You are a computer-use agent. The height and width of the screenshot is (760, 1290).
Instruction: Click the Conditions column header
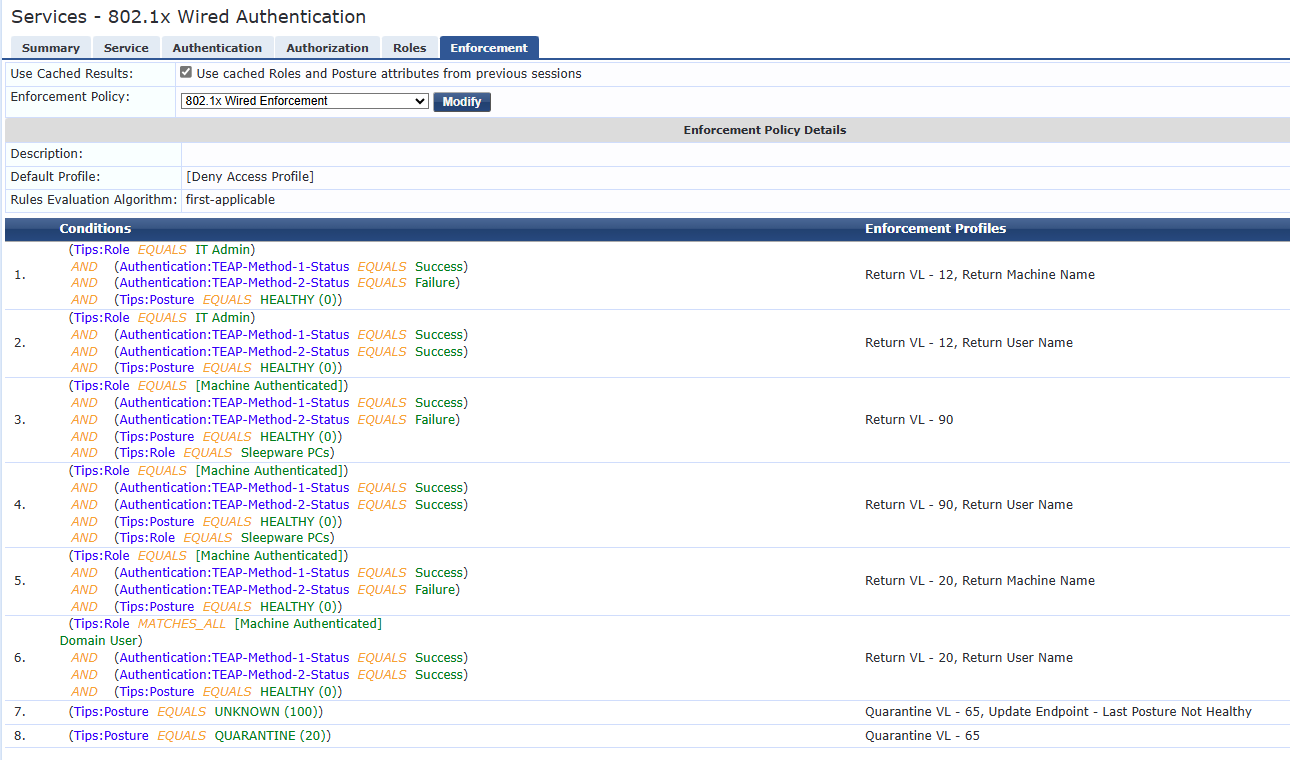click(x=95, y=229)
